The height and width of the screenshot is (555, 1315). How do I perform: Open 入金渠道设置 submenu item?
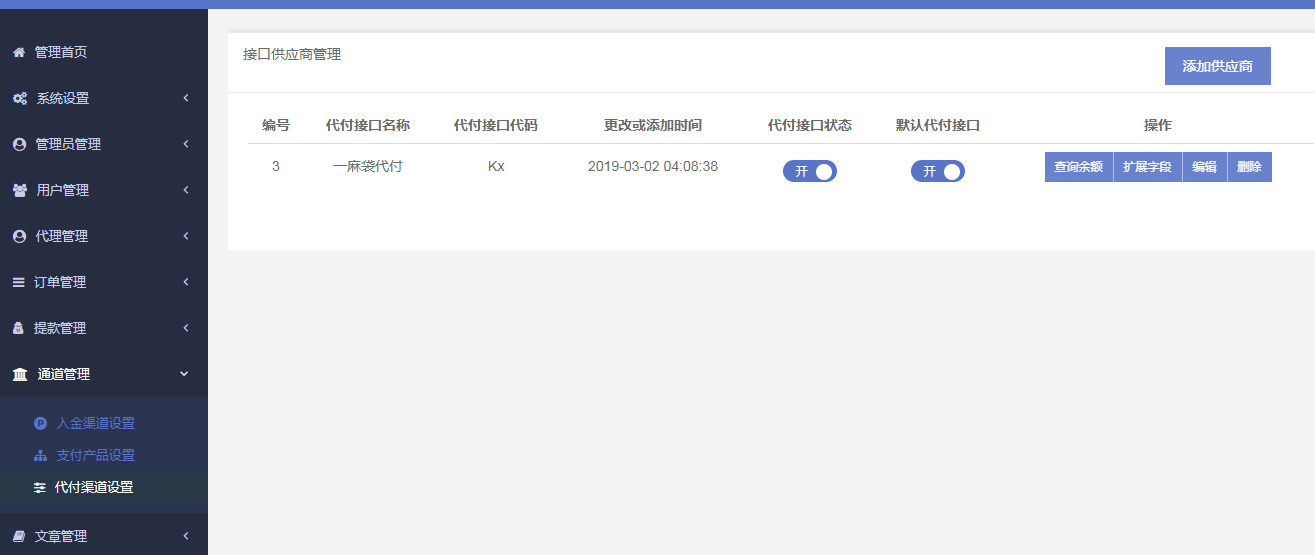pyautogui.click(x=95, y=423)
